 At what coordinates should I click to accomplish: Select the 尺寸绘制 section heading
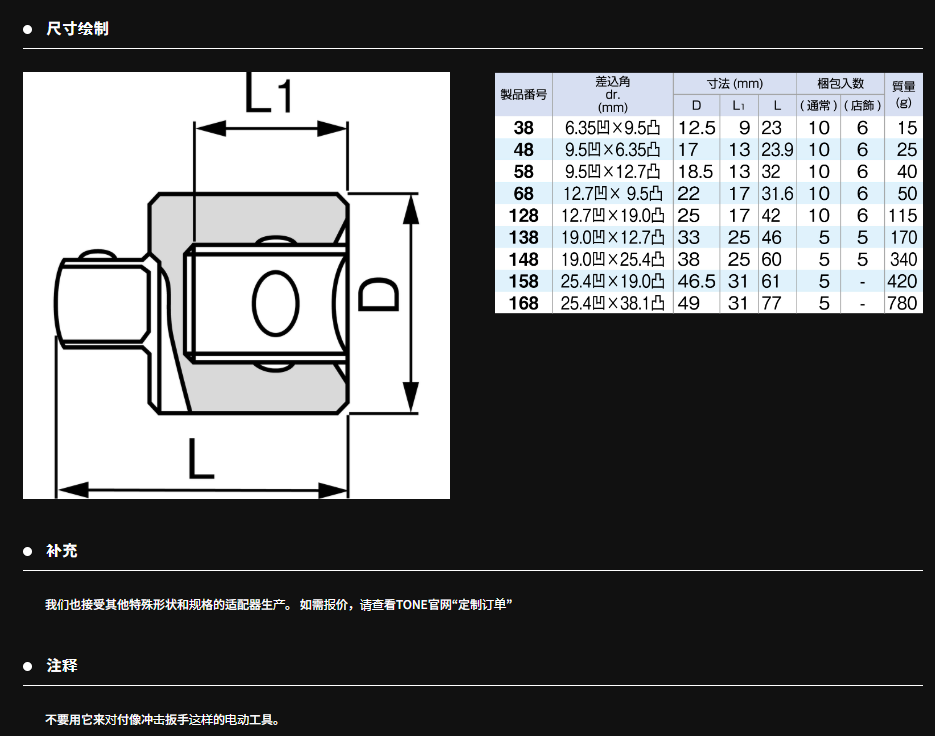77,29
